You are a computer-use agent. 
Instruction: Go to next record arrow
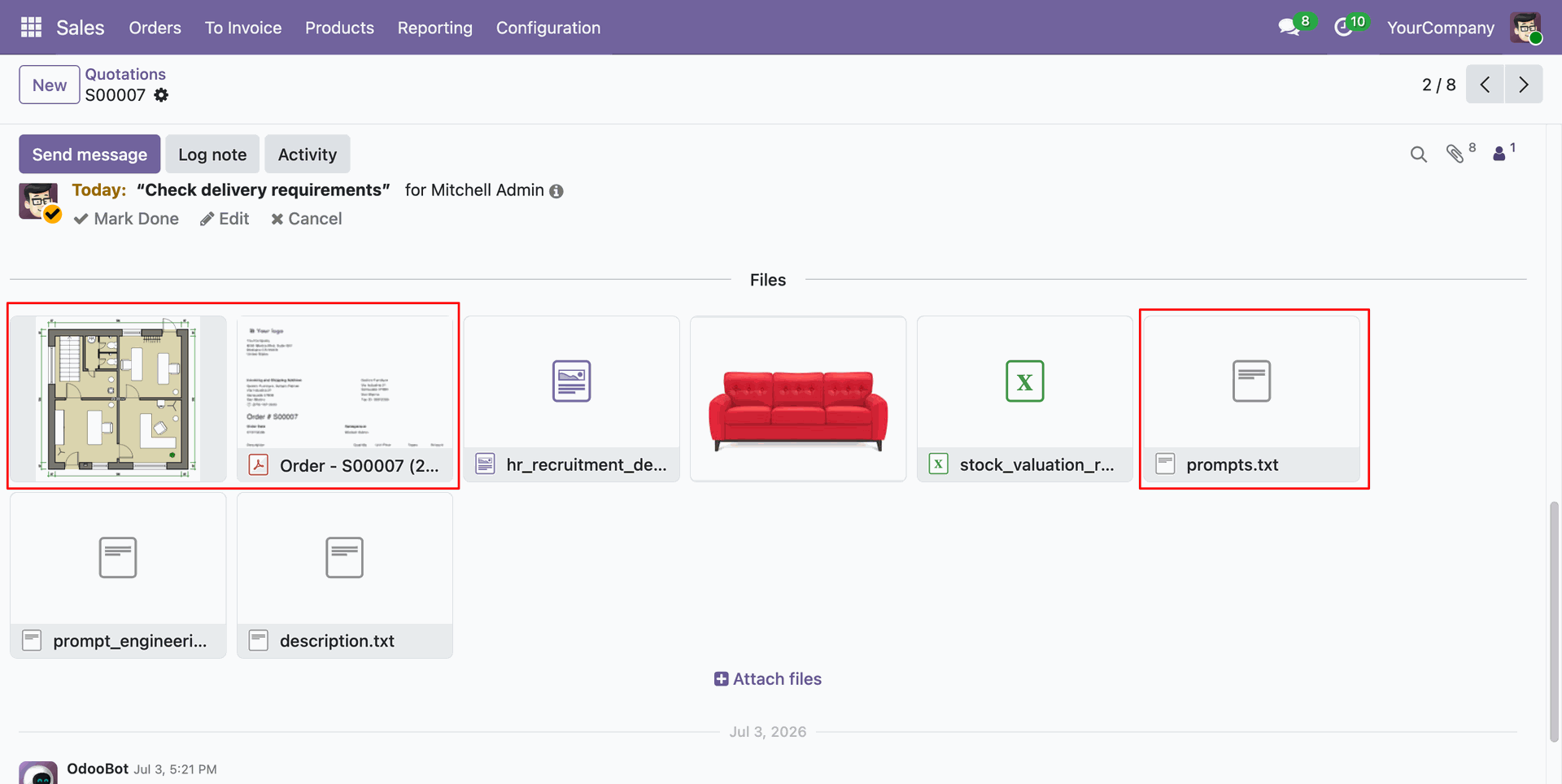1524,85
